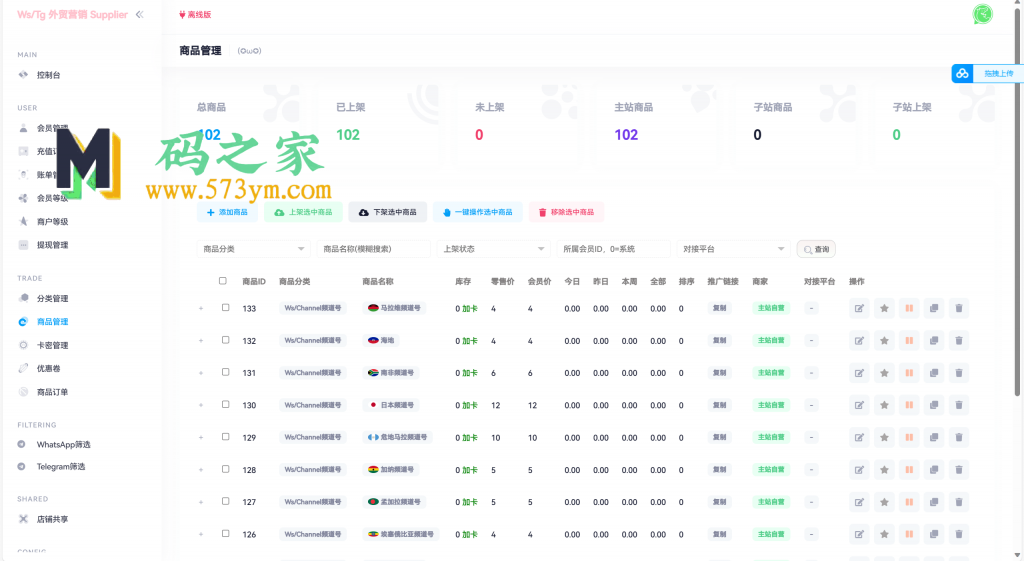The height and width of the screenshot is (561, 1024).
Task: Click the copy icon for product 127
Action: (x=934, y=502)
